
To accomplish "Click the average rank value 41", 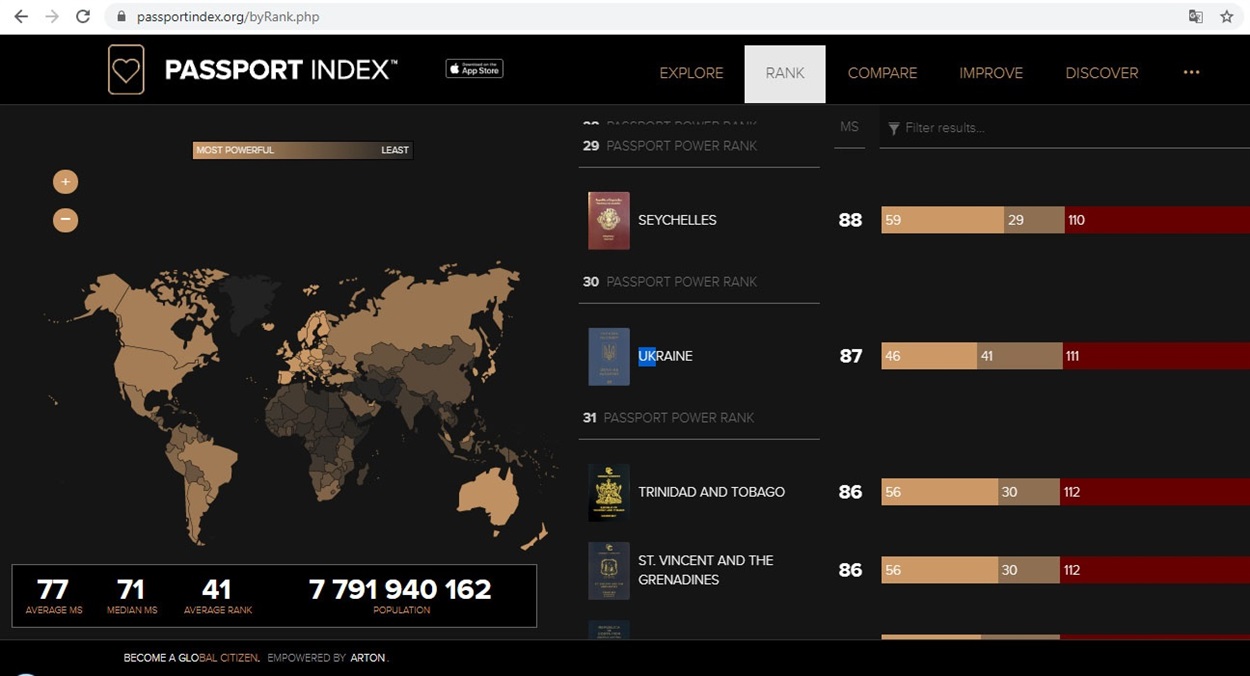I will pos(217,589).
